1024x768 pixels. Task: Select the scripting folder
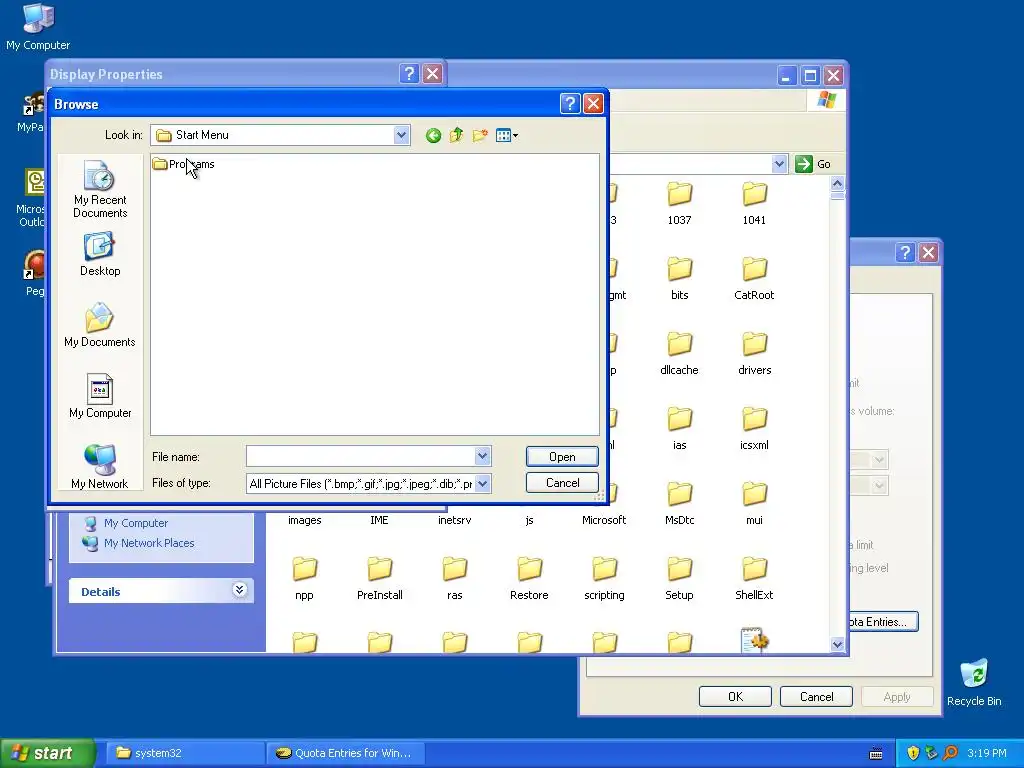coord(604,579)
